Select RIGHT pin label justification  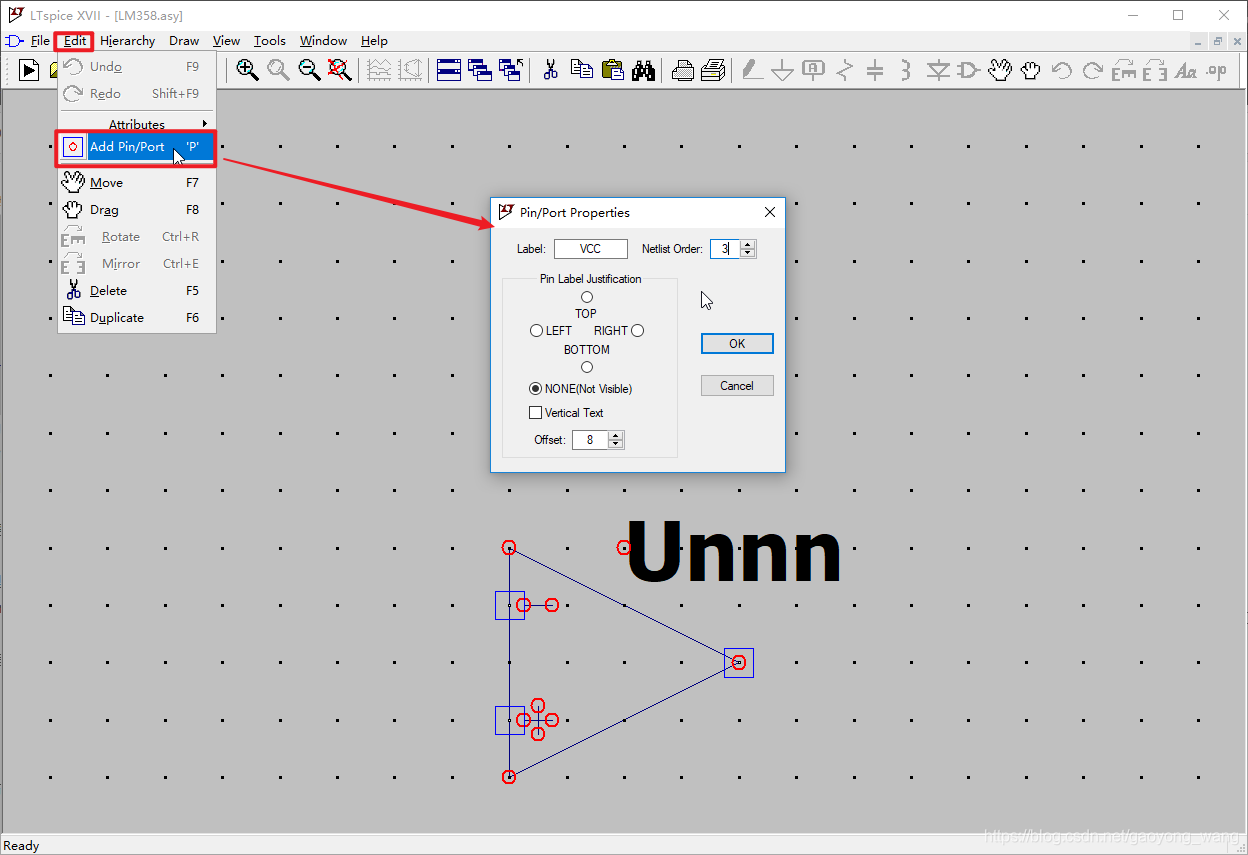click(637, 331)
